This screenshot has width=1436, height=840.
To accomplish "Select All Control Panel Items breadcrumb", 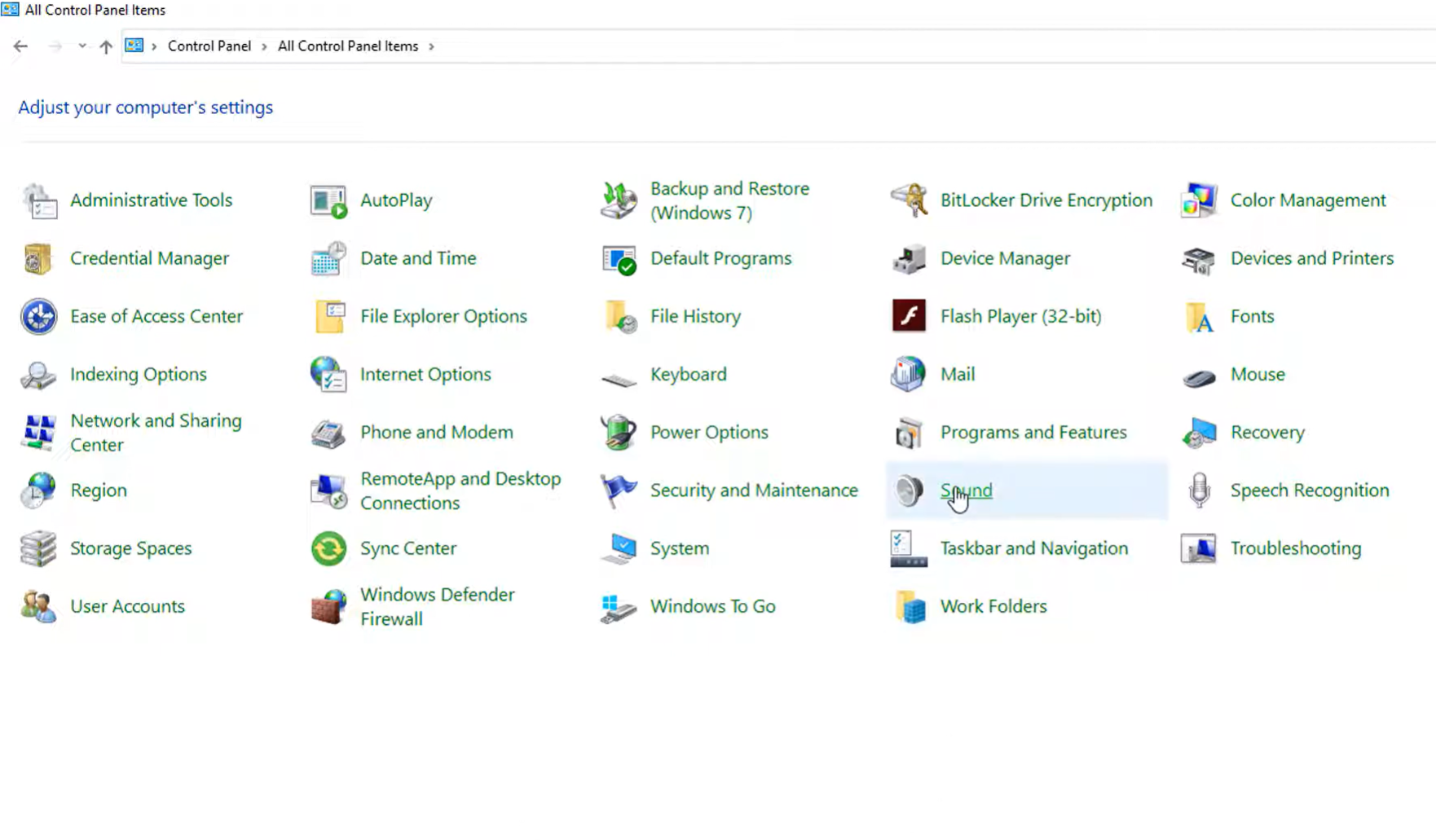I will coord(348,46).
